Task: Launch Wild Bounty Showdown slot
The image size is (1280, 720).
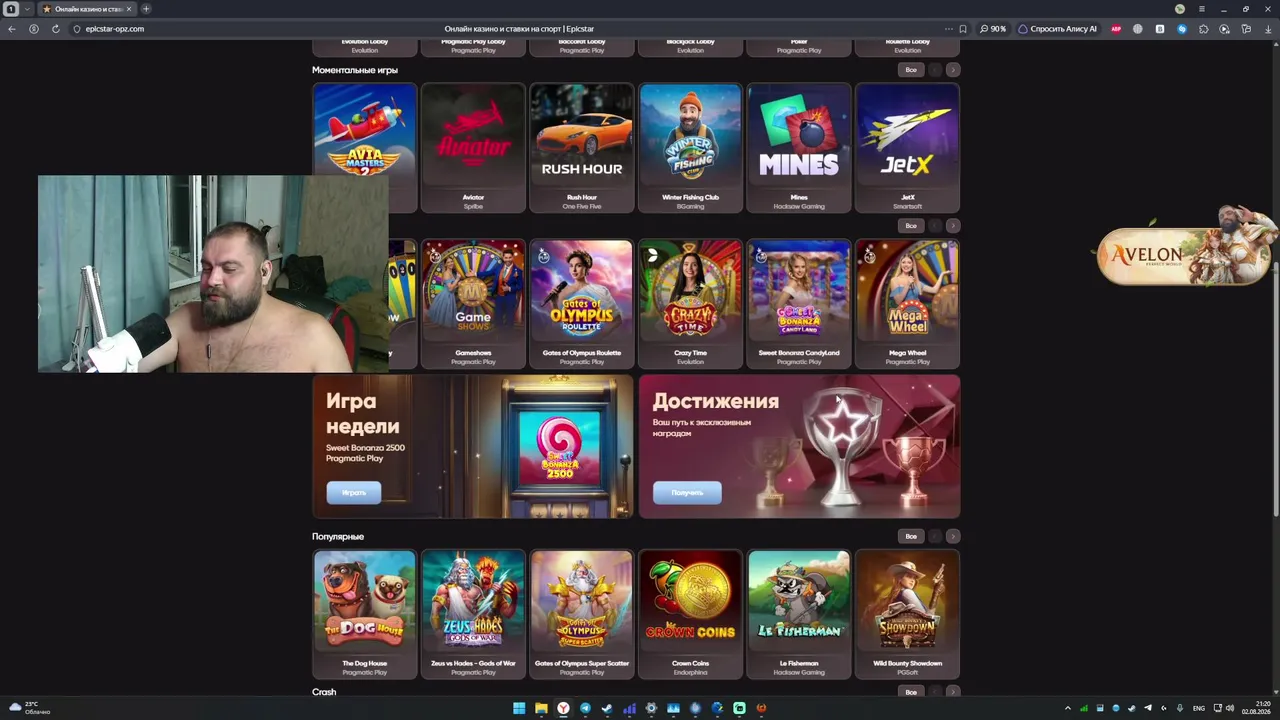Action: pyautogui.click(x=908, y=614)
